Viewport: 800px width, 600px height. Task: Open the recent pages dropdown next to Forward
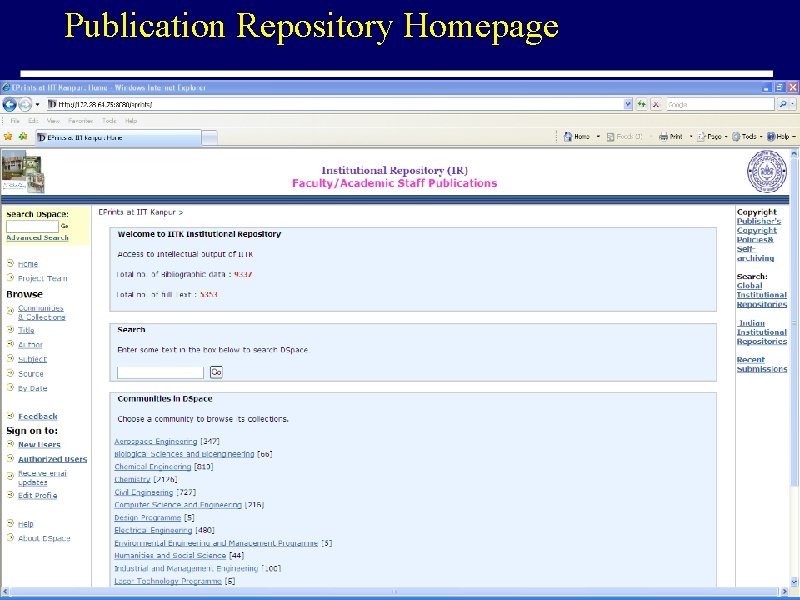point(37,105)
